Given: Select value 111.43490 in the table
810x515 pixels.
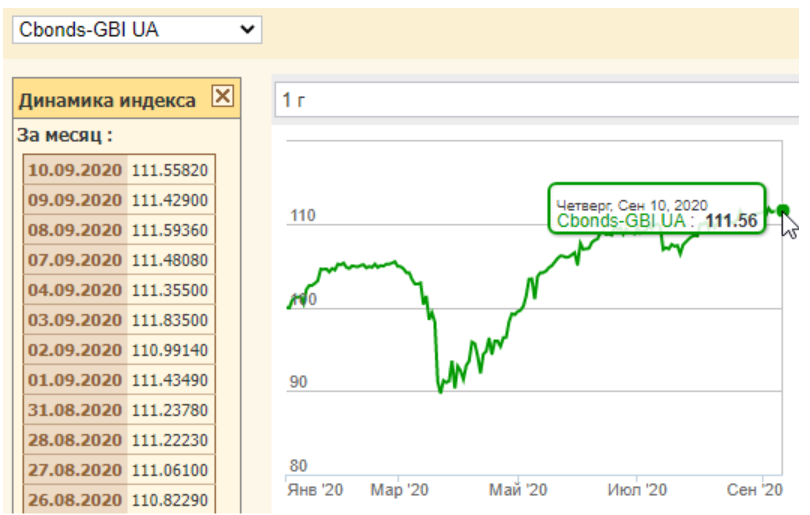Looking at the screenshot, I should tap(170, 380).
